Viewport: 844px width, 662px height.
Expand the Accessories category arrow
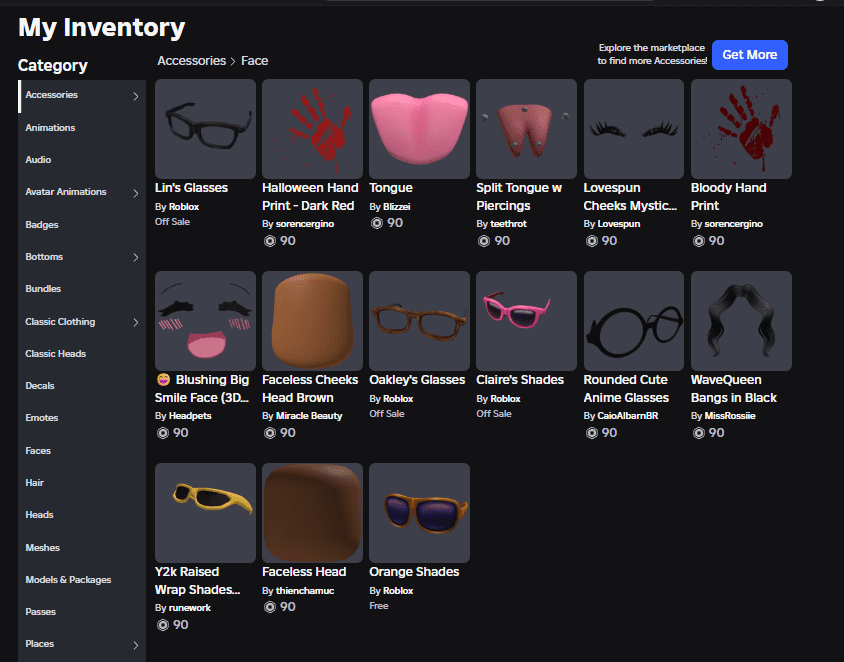click(x=136, y=97)
